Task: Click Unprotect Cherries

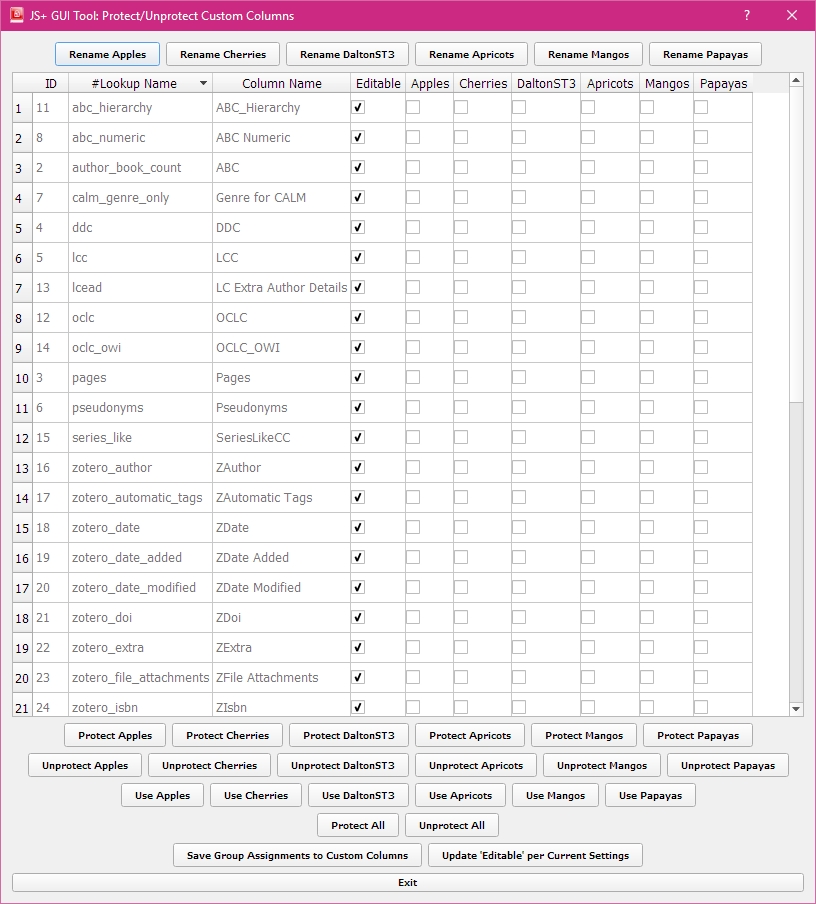Action: 209,765
